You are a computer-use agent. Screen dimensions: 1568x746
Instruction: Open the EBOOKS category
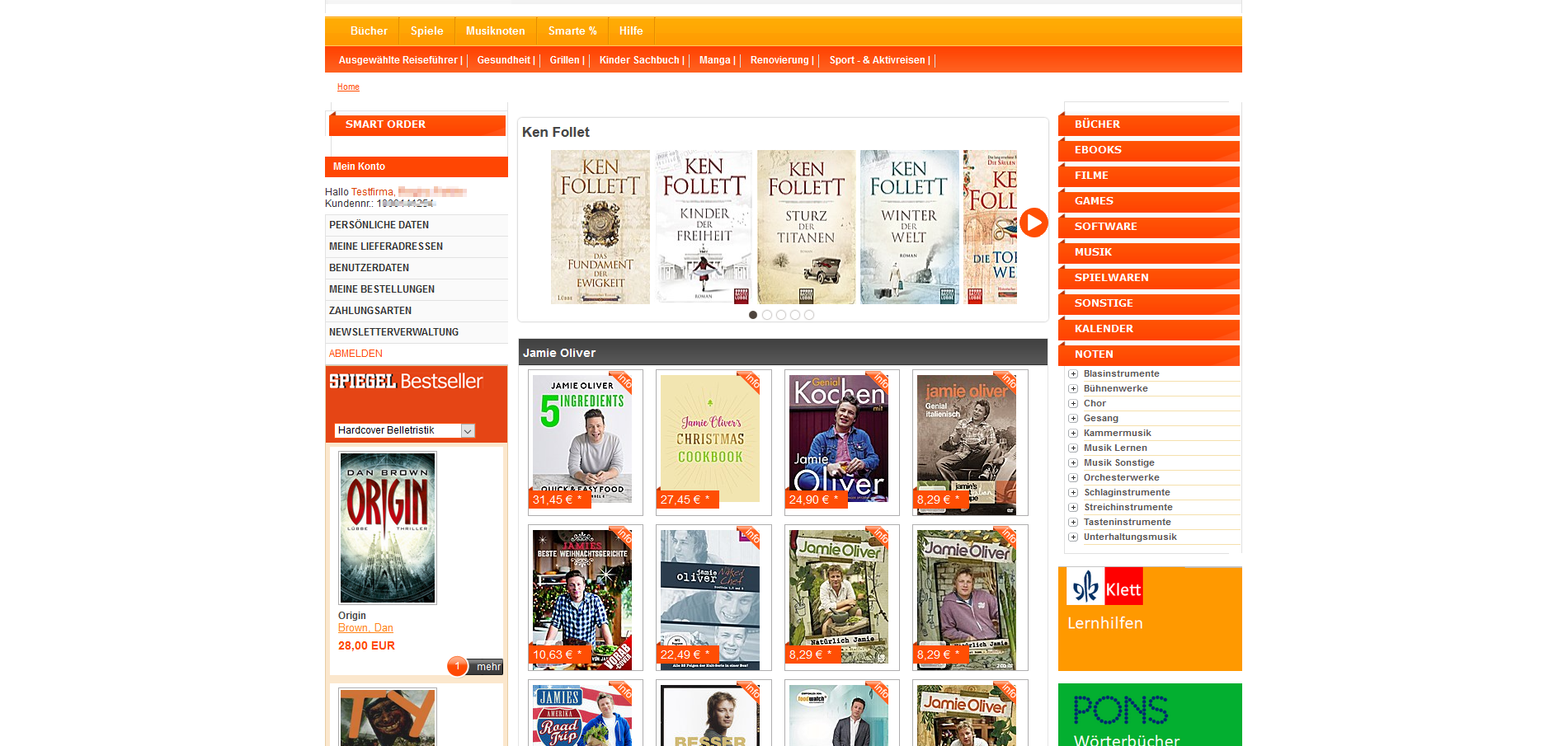click(1149, 150)
